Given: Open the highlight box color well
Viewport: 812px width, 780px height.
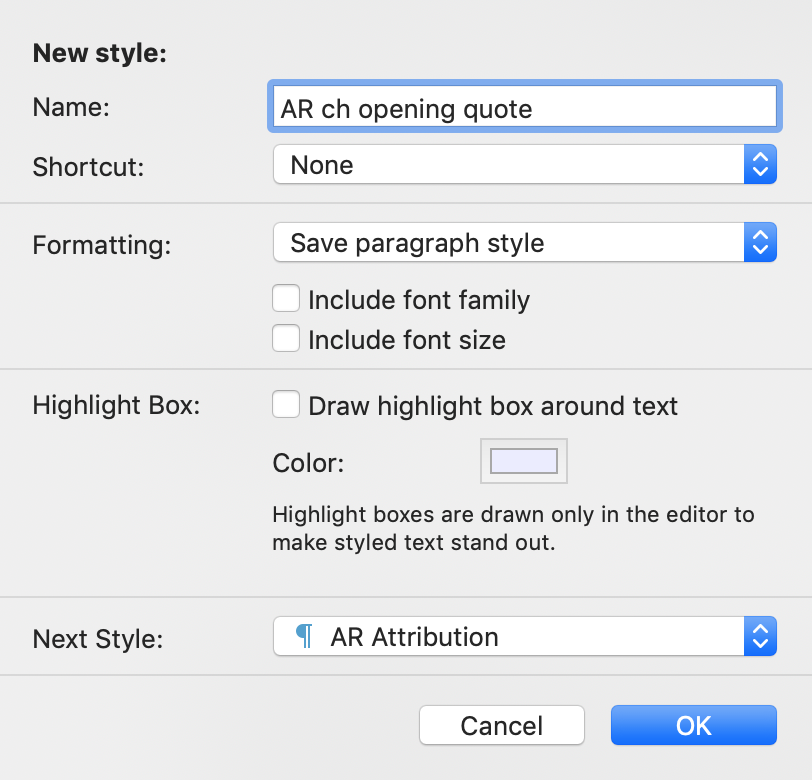Looking at the screenshot, I should pyautogui.click(x=524, y=461).
